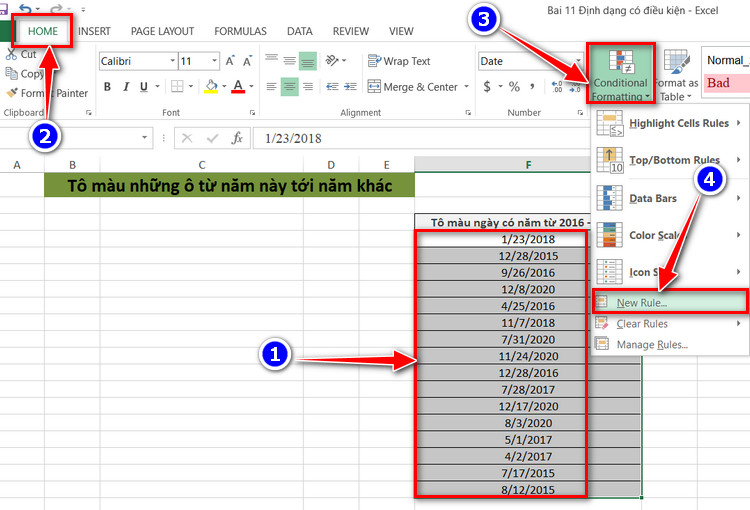Click Format Painter button

click(x=47, y=93)
